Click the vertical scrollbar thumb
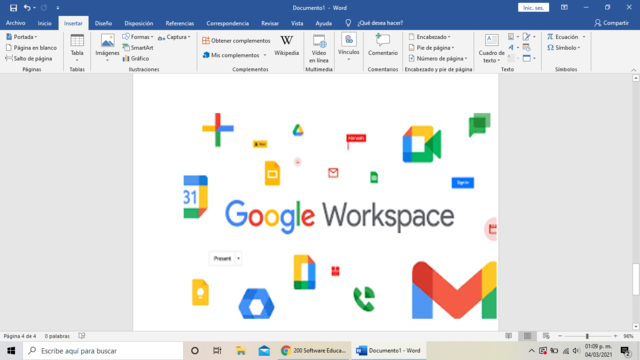640x360 pixels. pos(636,280)
